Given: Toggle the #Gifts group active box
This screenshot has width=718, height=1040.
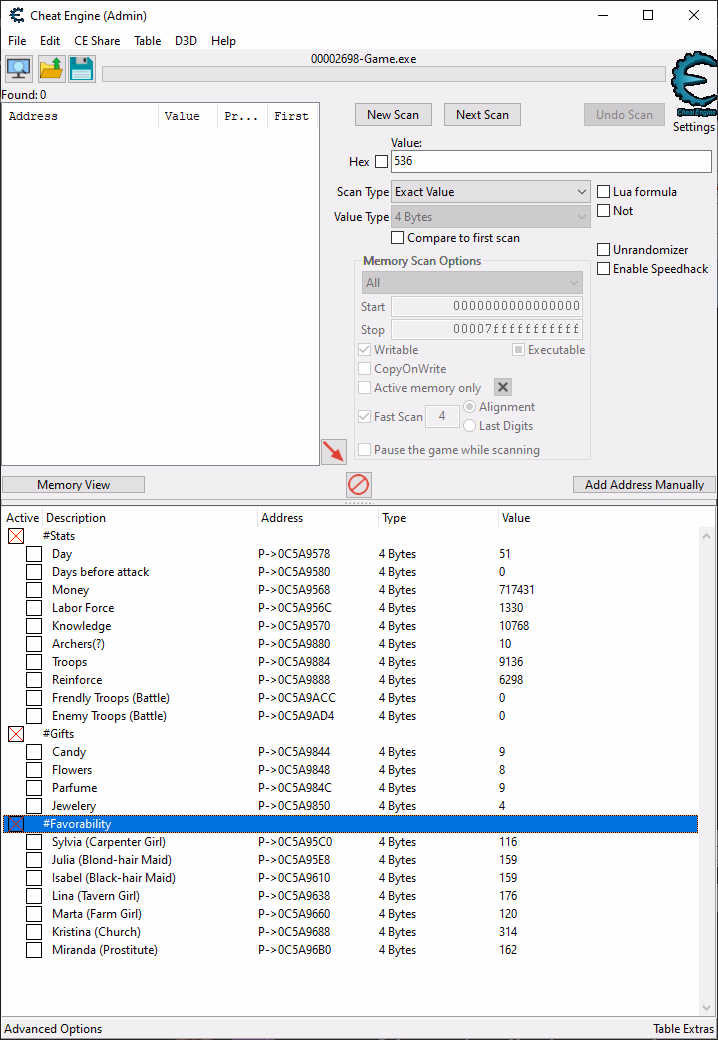Looking at the screenshot, I should [16, 734].
